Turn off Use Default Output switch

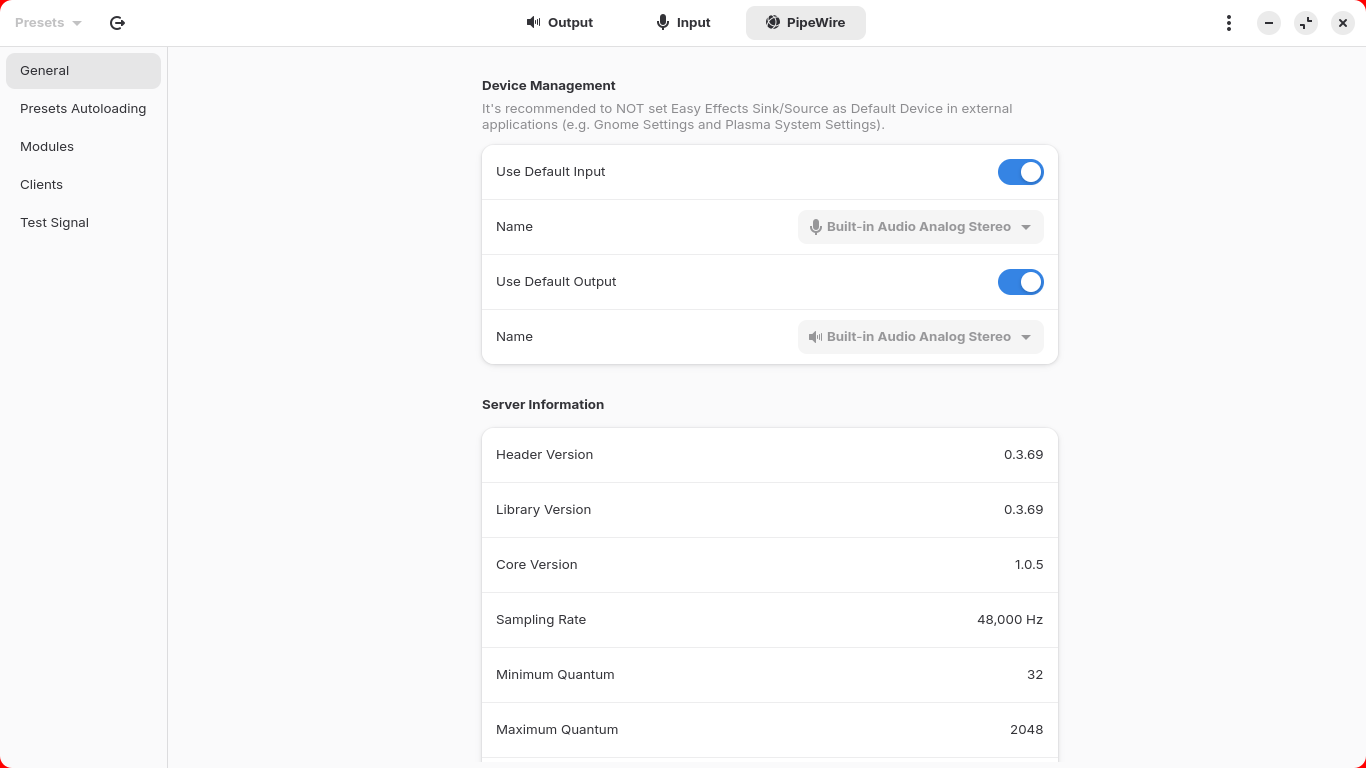pyautogui.click(x=1020, y=282)
